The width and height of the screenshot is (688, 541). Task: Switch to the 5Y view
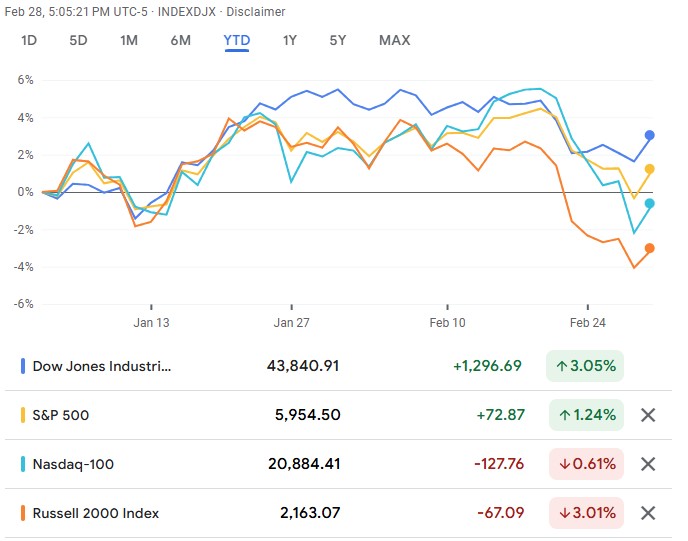click(x=338, y=41)
